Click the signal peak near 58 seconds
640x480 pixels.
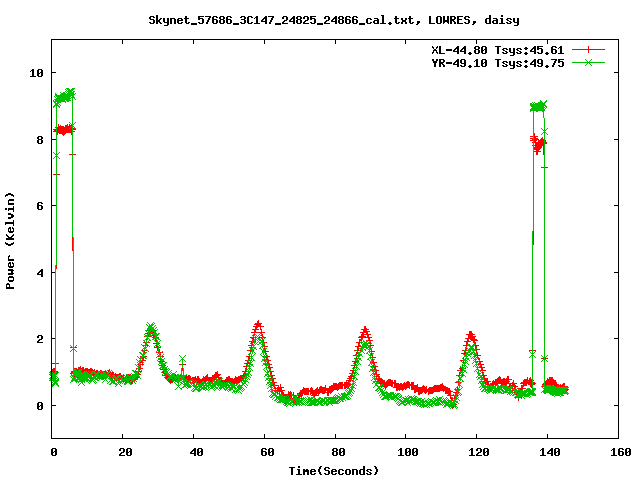click(258, 326)
